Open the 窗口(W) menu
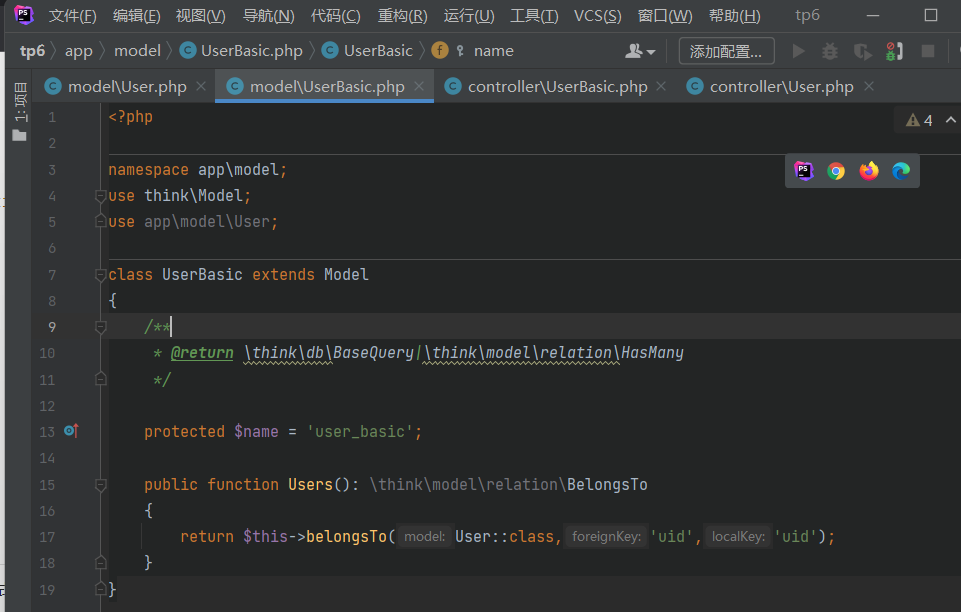Viewport: 961px width, 612px height. [664, 15]
